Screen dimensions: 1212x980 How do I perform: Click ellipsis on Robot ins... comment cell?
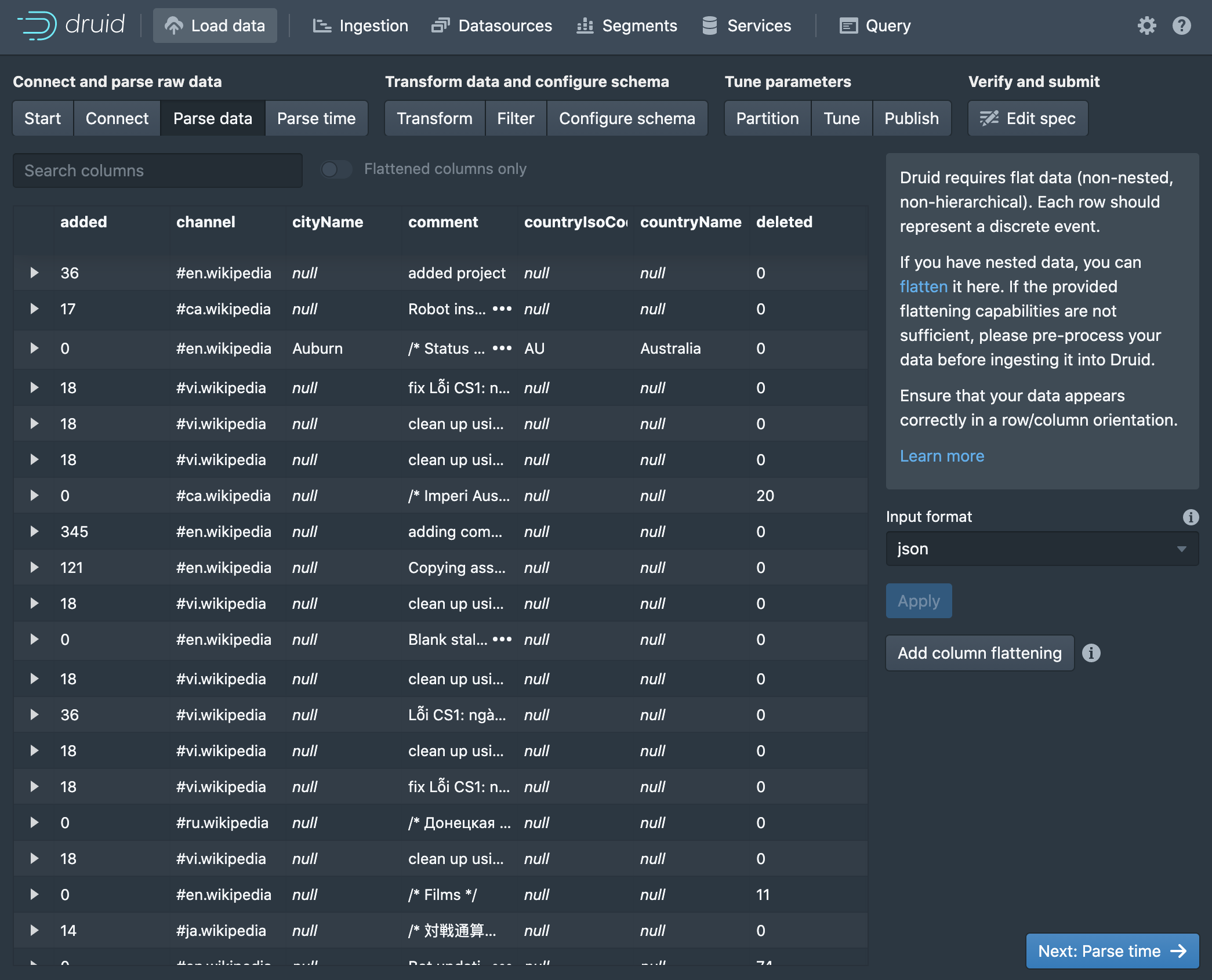(502, 309)
